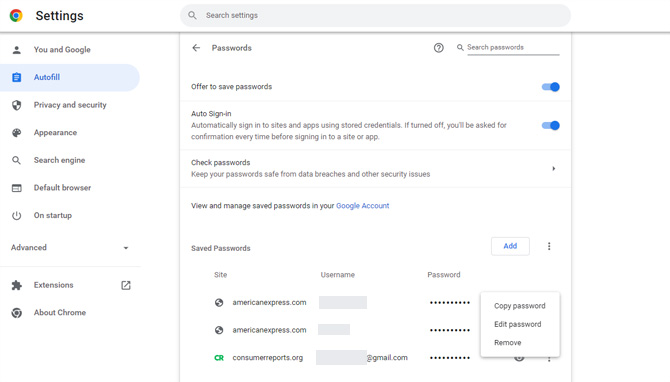The image size is (670, 382).
Task: Open the Appearance settings page
Action: tap(55, 133)
